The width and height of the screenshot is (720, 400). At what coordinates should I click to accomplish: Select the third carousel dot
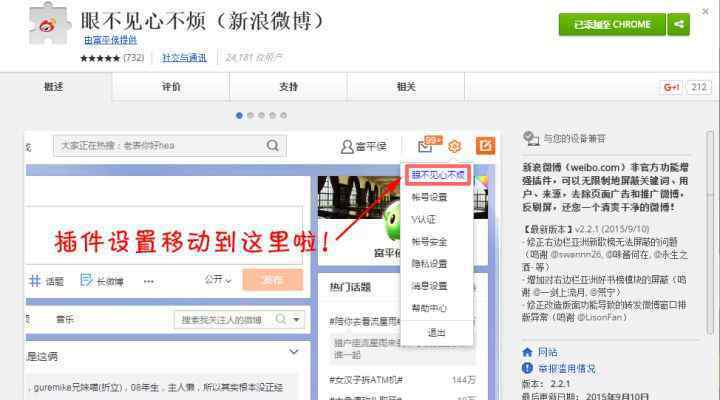pos(261,115)
